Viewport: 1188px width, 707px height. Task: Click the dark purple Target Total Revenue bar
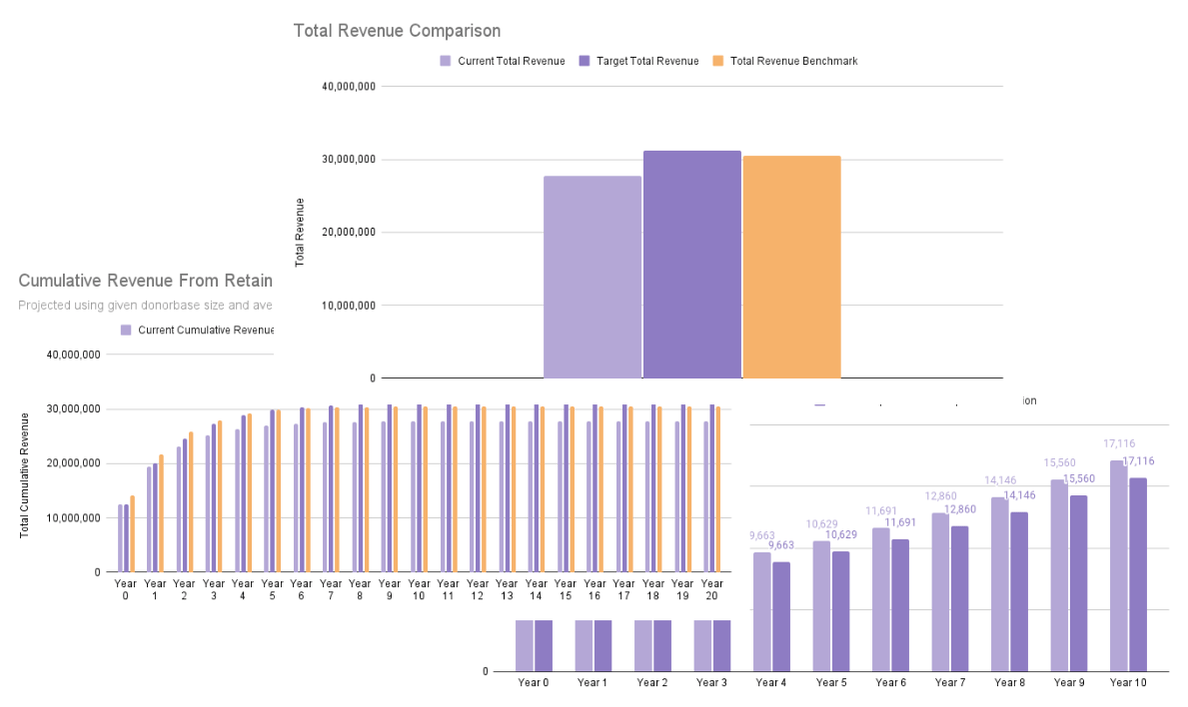click(692, 265)
